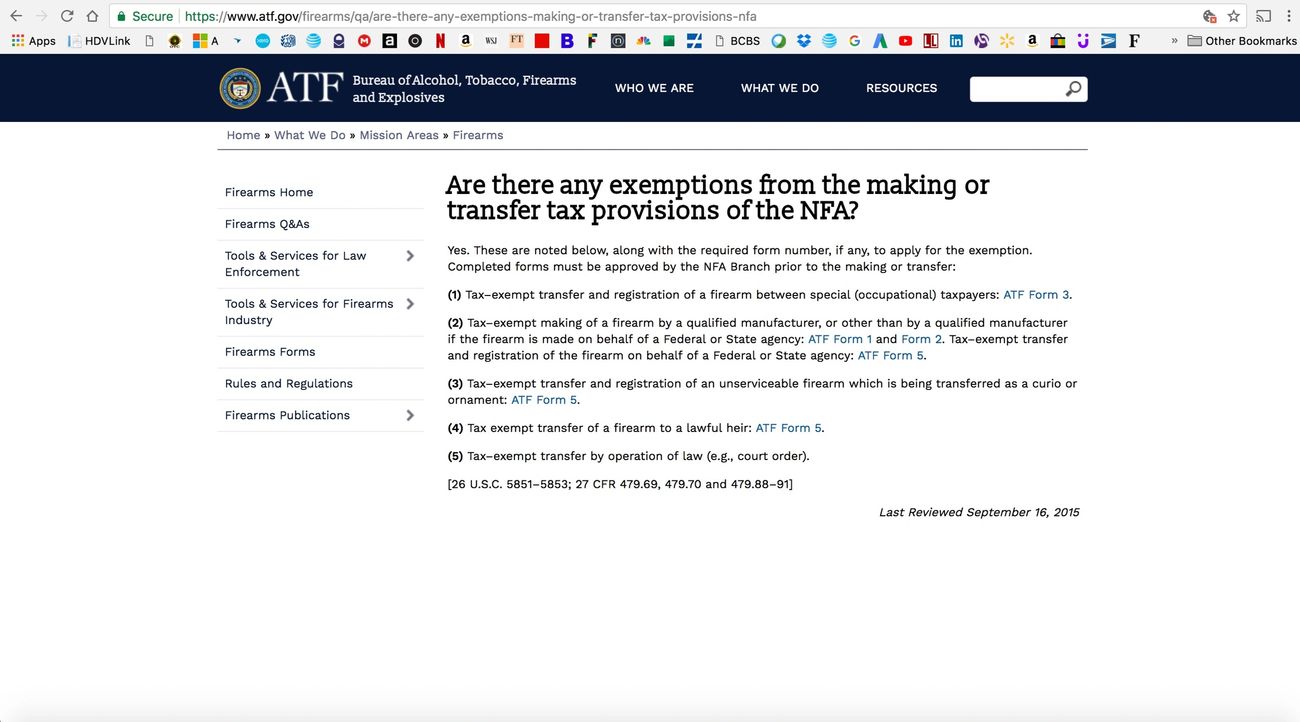Expand Tools & Services for Law Enforcement

pyautogui.click(x=410, y=256)
